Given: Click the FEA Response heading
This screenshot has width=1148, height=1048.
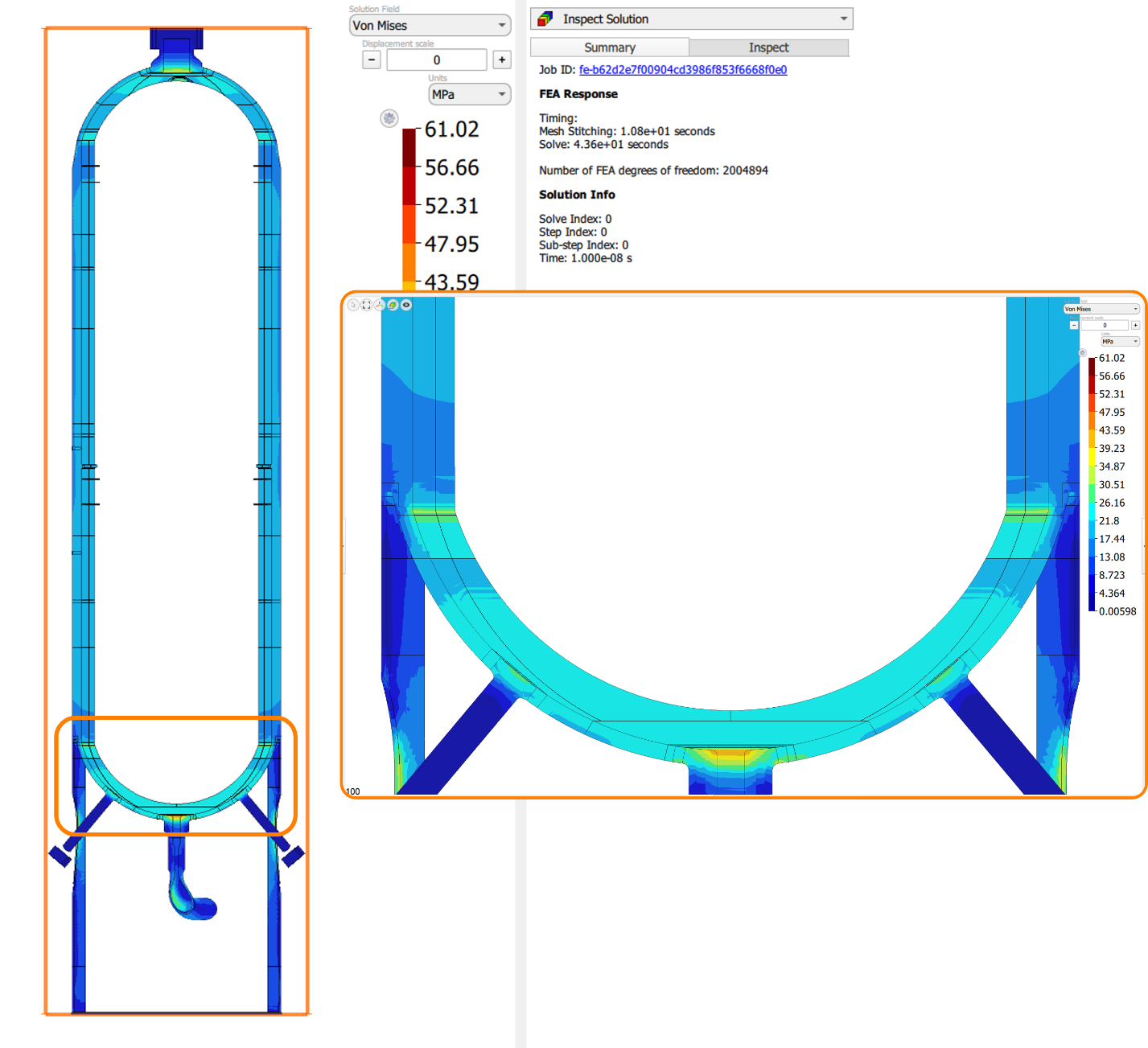Looking at the screenshot, I should [578, 94].
